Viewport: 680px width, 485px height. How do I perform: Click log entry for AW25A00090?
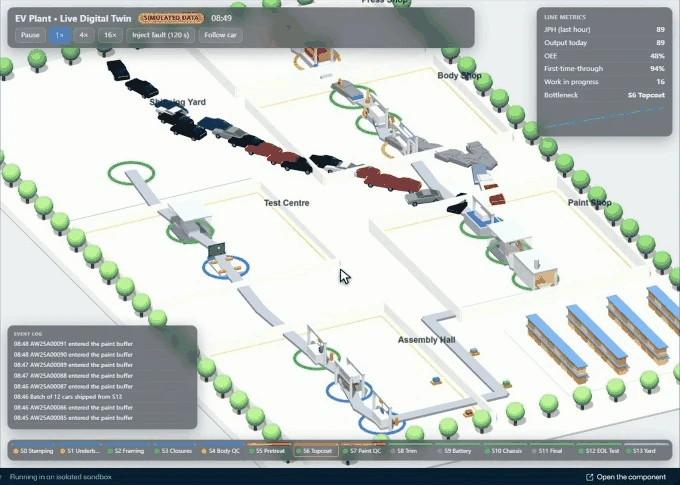click(x=102, y=354)
